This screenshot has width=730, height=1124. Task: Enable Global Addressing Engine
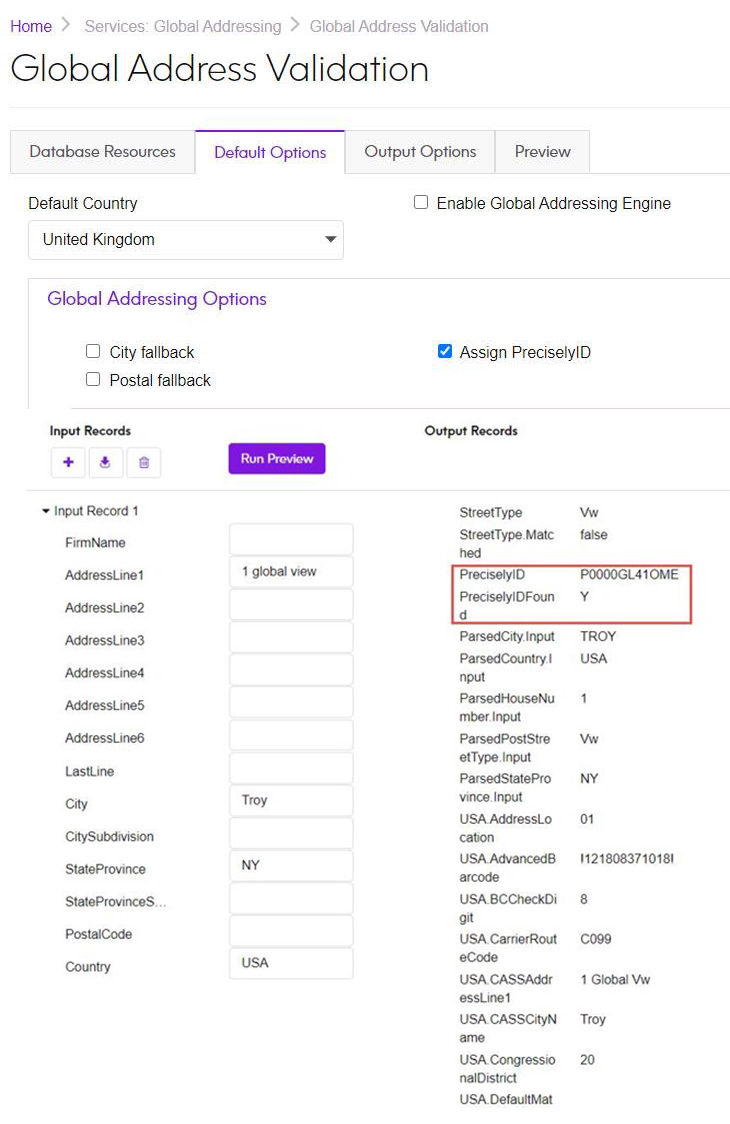421,202
